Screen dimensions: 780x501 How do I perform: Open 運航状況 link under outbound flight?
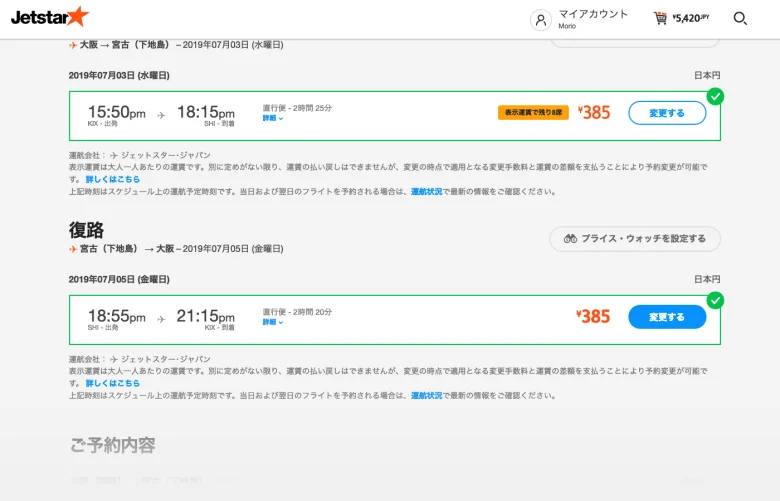[x=426, y=192]
